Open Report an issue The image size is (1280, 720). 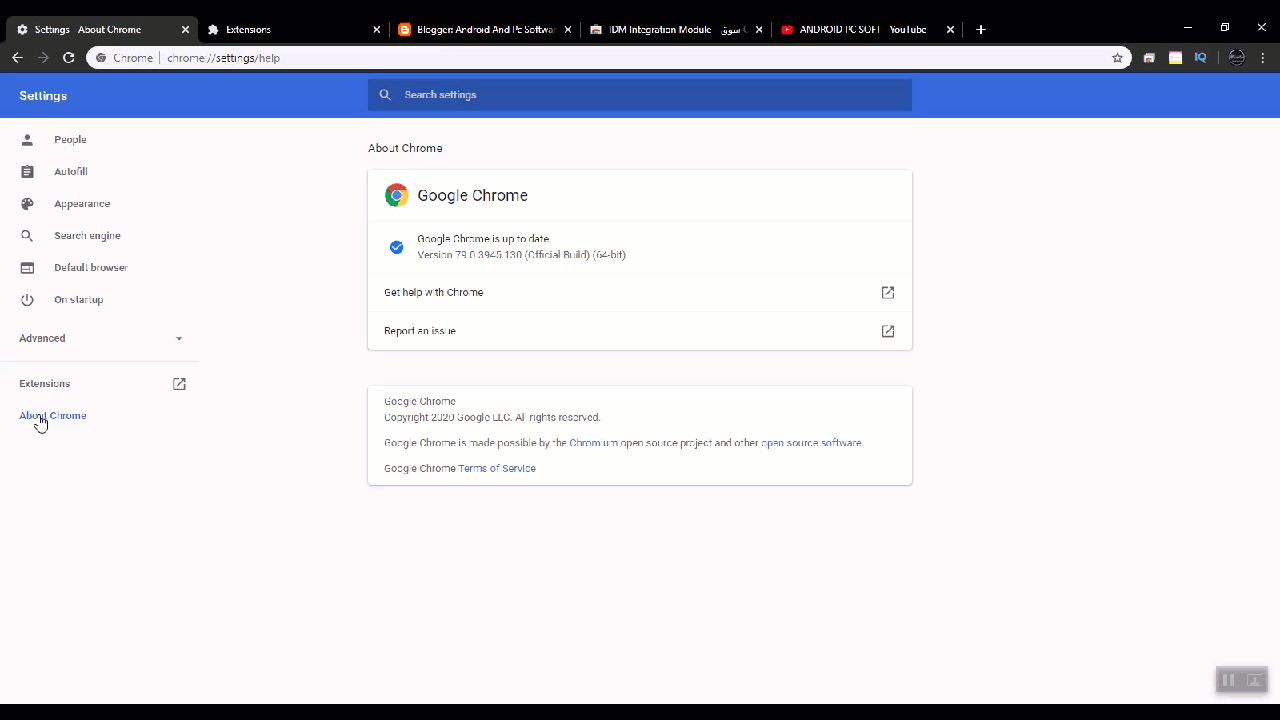[x=640, y=331]
